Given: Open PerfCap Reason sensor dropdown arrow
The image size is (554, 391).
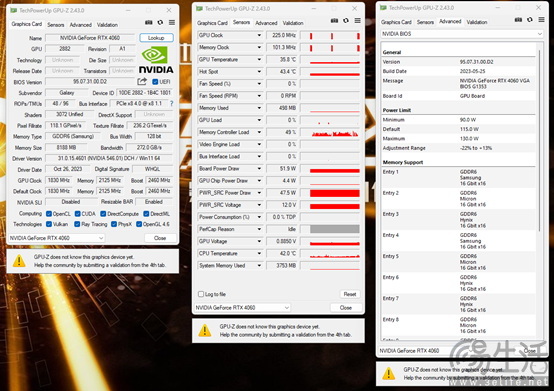Looking at the screenshot, I should (259, 229).
